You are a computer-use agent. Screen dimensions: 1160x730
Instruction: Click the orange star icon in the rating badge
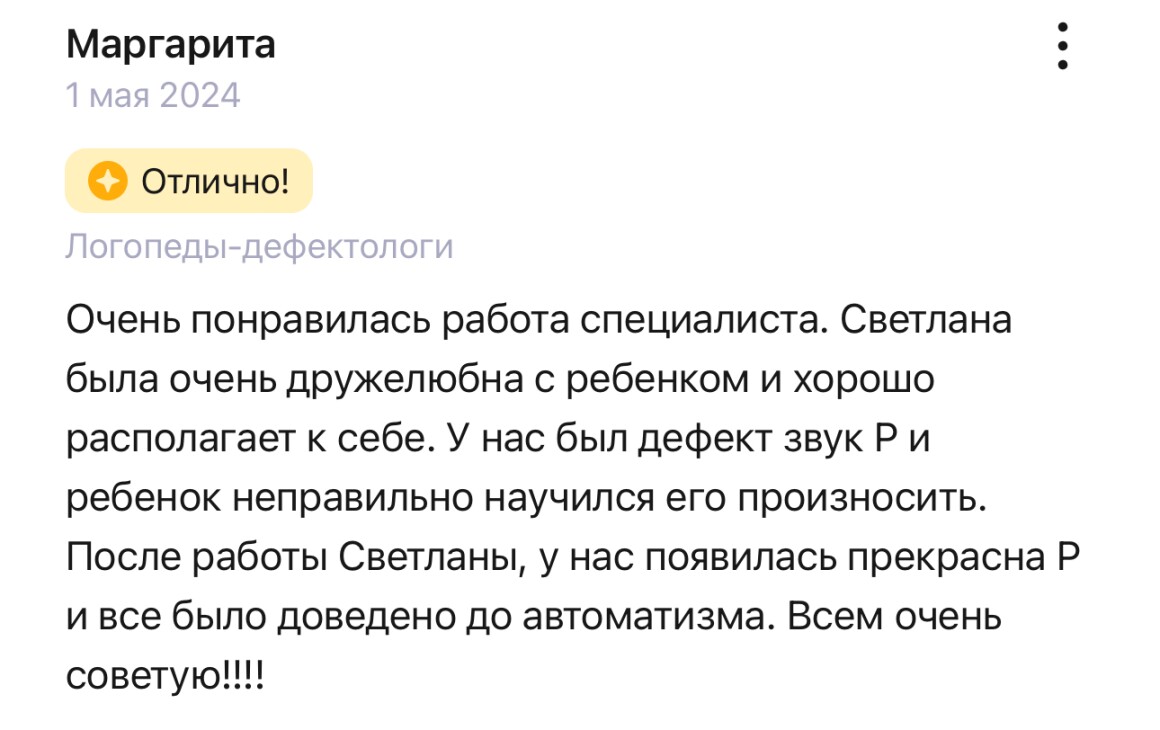click(107, 181)
